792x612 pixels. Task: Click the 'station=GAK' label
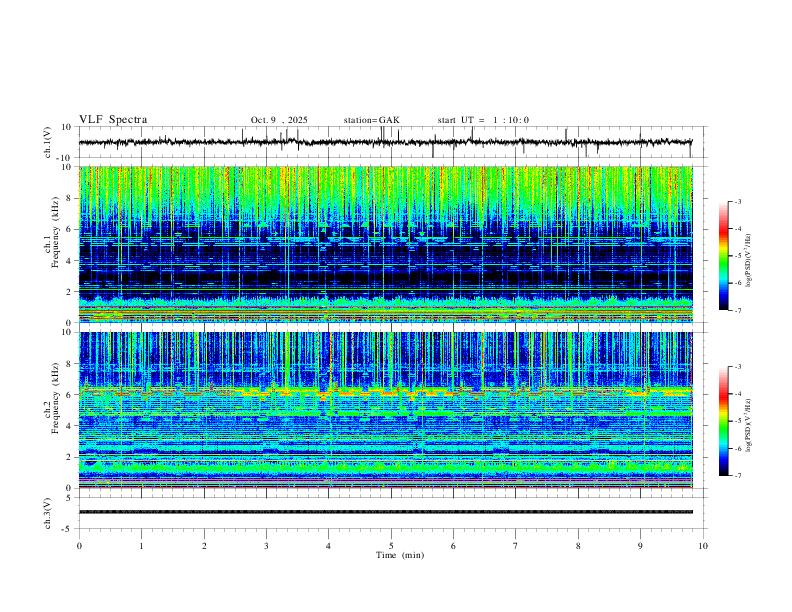(x=371, y=120)
